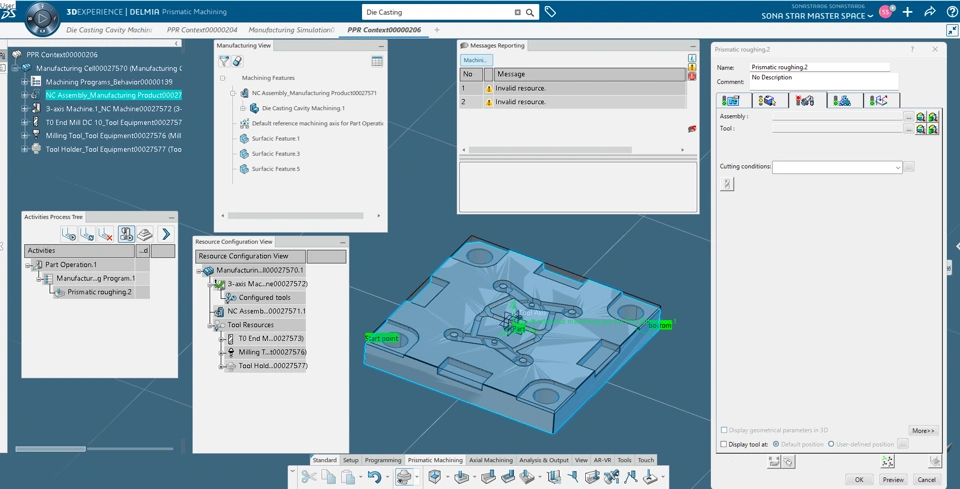Screen dimensions: 960x489
Task: Click the small red icon in Messages Reporting panel
Action: [692, 129]
